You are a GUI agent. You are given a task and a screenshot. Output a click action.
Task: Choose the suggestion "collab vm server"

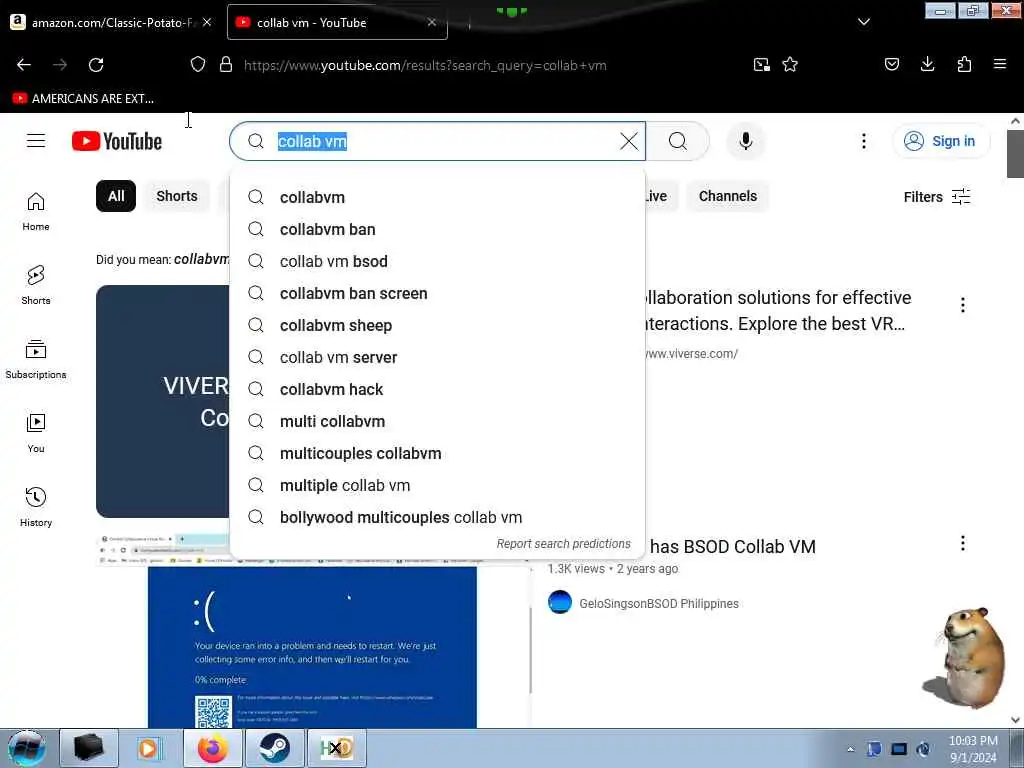pyautogui.click(x=438, y=357)
